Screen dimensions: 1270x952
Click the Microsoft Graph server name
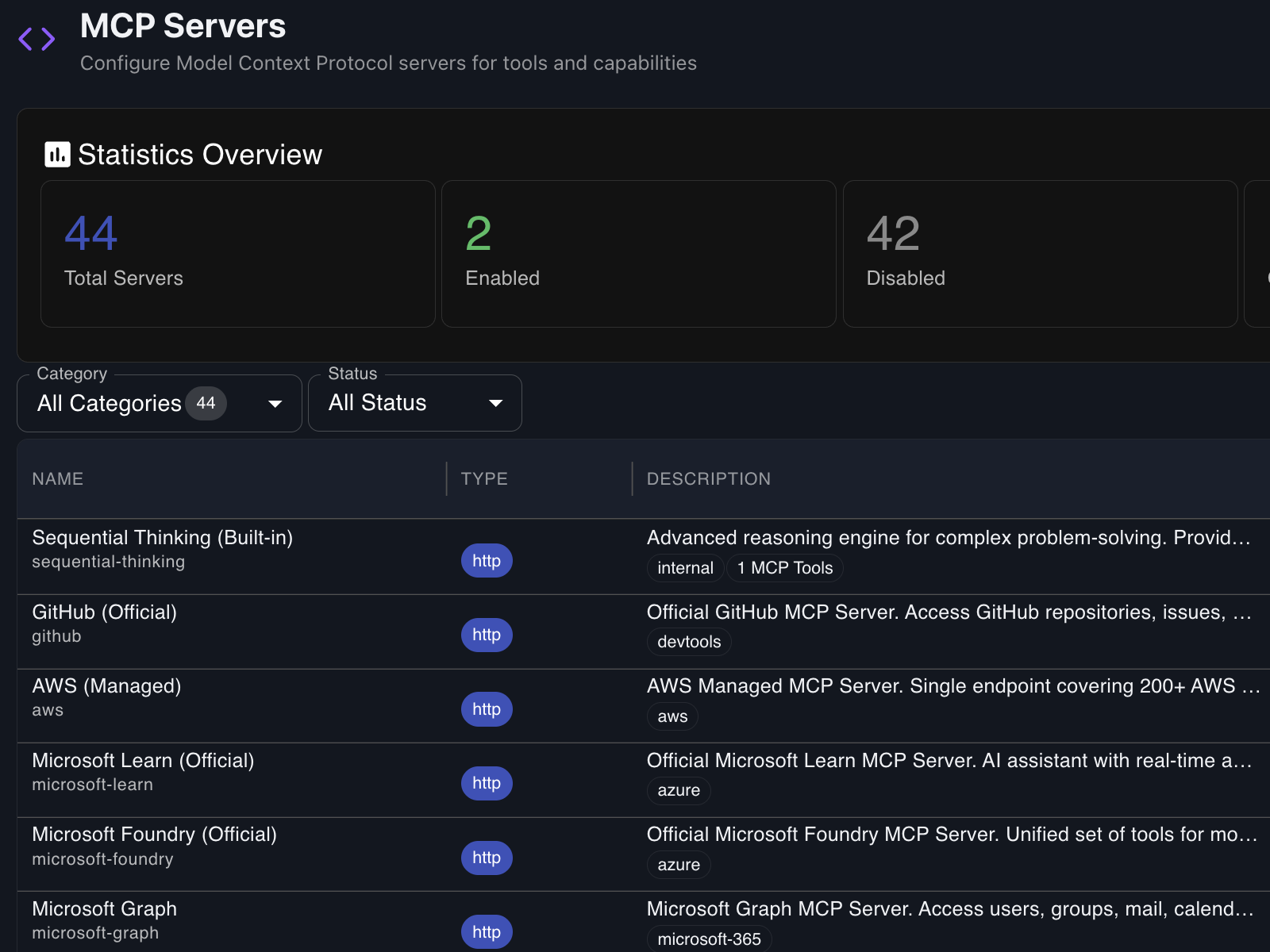105,909
